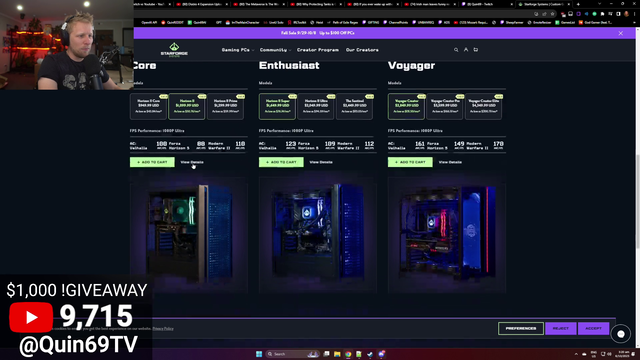
Task: Open the browser profile avatar
Action: pyautogui.click(x=627, y=14)
